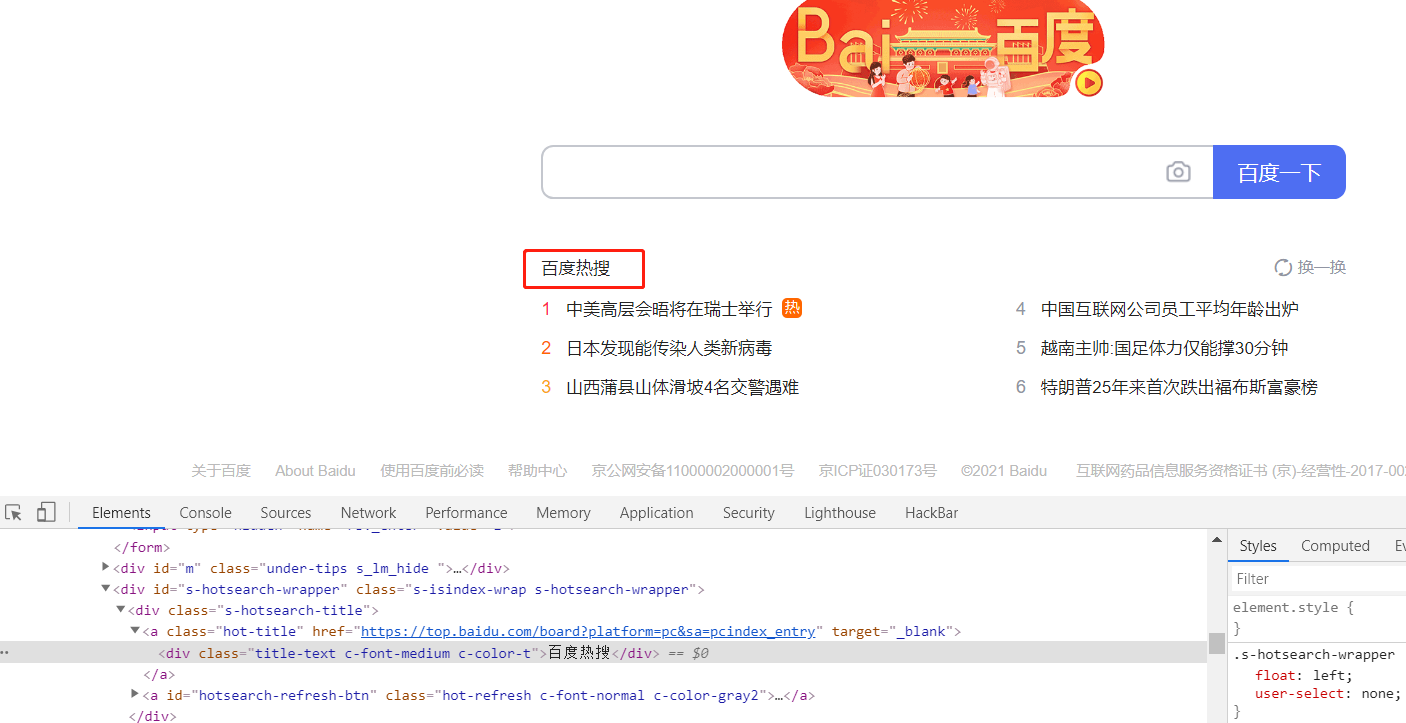Image resolution: width=1406 pixels, height=723 pixels.
Task: Click hot search rank number 4
Action: click(1021, 309)
